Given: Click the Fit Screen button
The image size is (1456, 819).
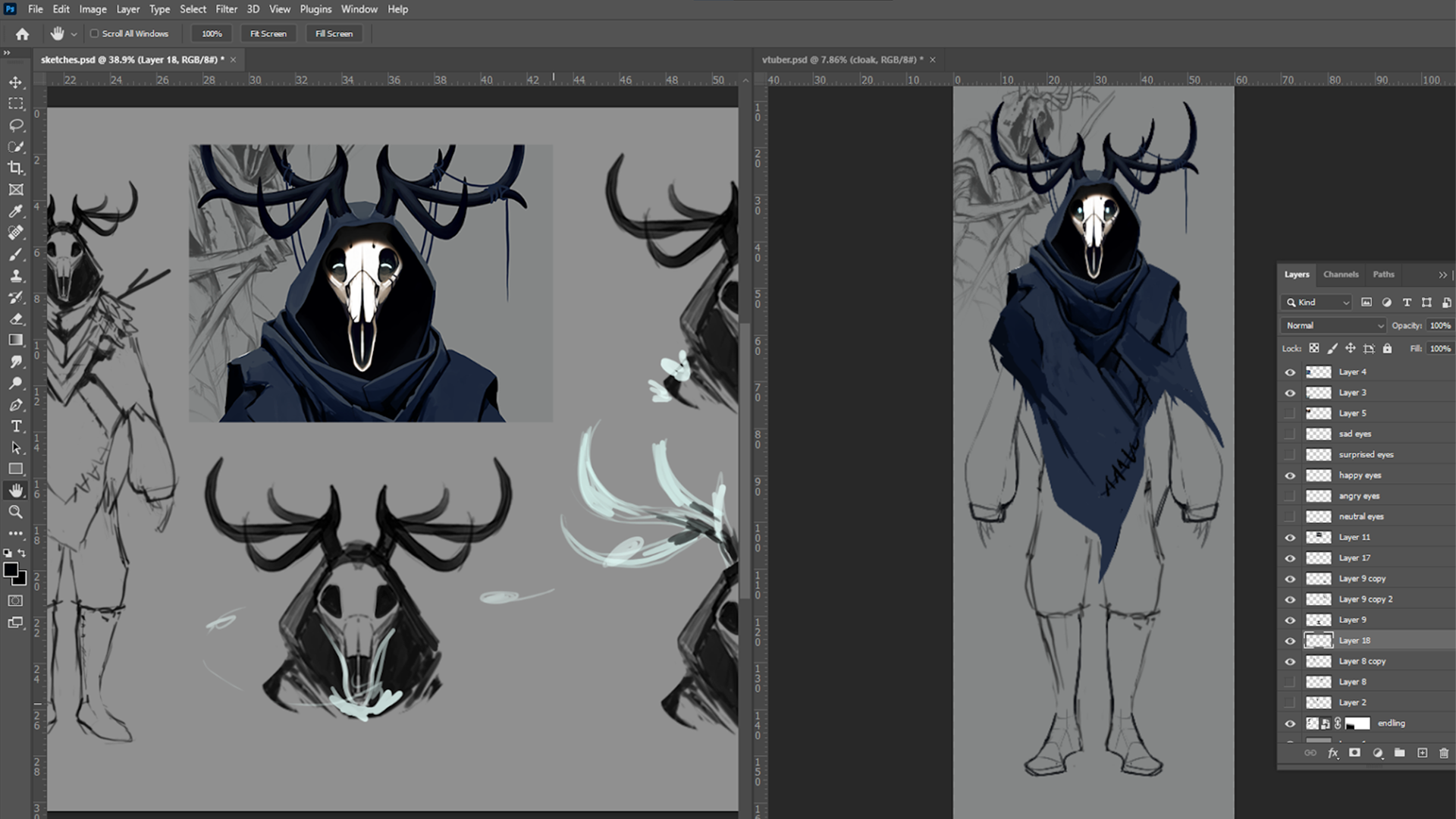Looking at the screenshot, I should [268, 33].
